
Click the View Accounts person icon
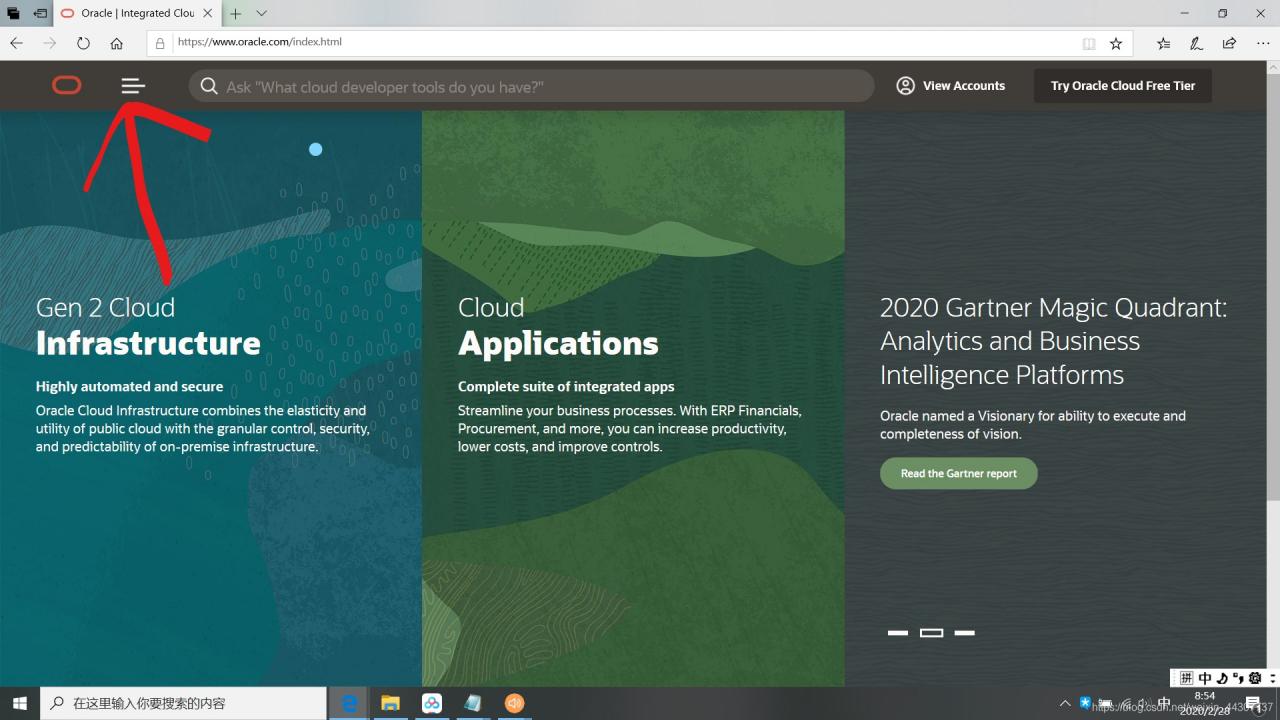tap(905, 86)
